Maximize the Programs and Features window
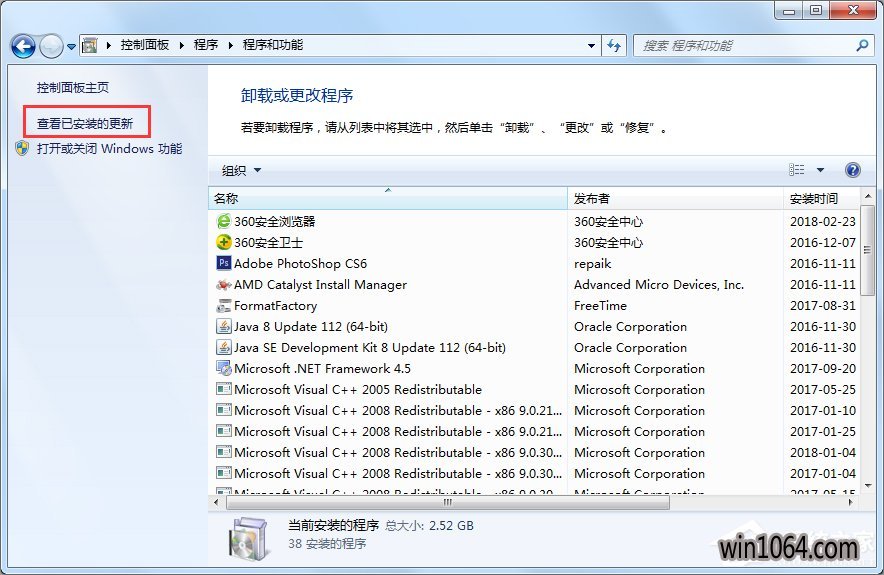This screenshot has width=884, height=575. click(816, 10)
